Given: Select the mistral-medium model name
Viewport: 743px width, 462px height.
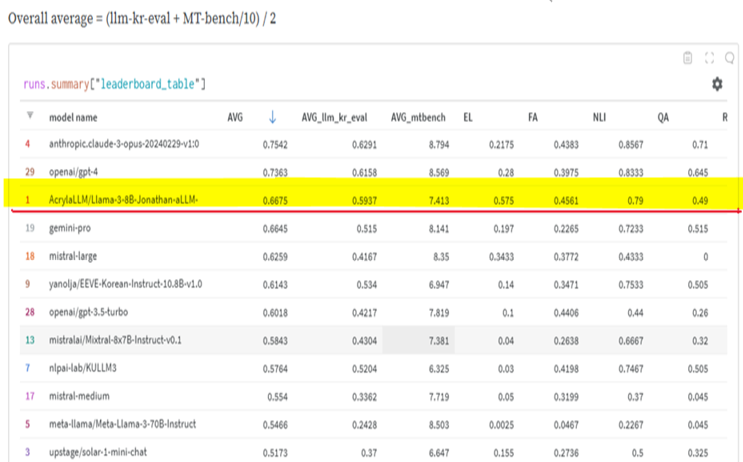Looking at the screenshot, I should pyautogui.click(x=79, y=396).
